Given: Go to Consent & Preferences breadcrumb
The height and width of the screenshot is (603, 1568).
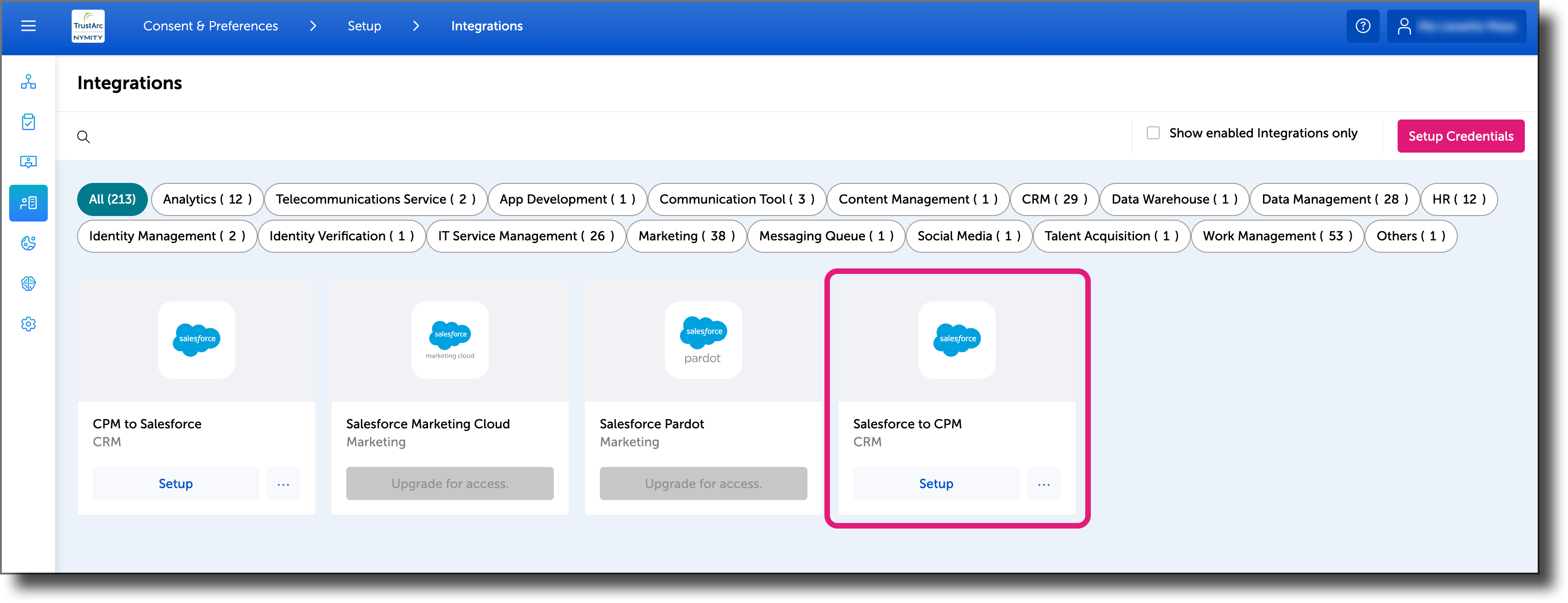Looking at the screenshot, I should pos(211,26).
